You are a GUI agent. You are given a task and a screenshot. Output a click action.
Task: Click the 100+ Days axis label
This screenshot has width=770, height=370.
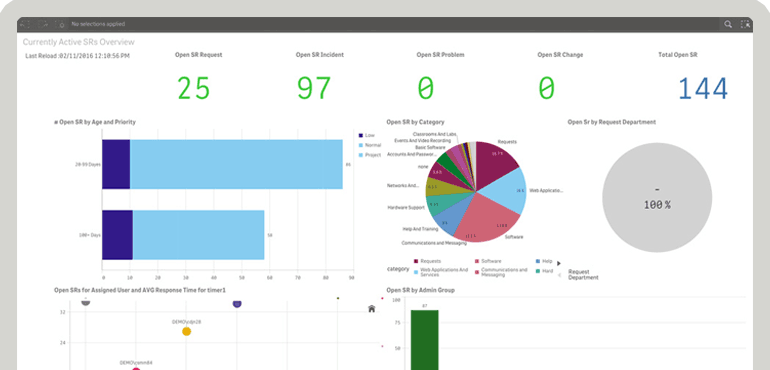90,235
